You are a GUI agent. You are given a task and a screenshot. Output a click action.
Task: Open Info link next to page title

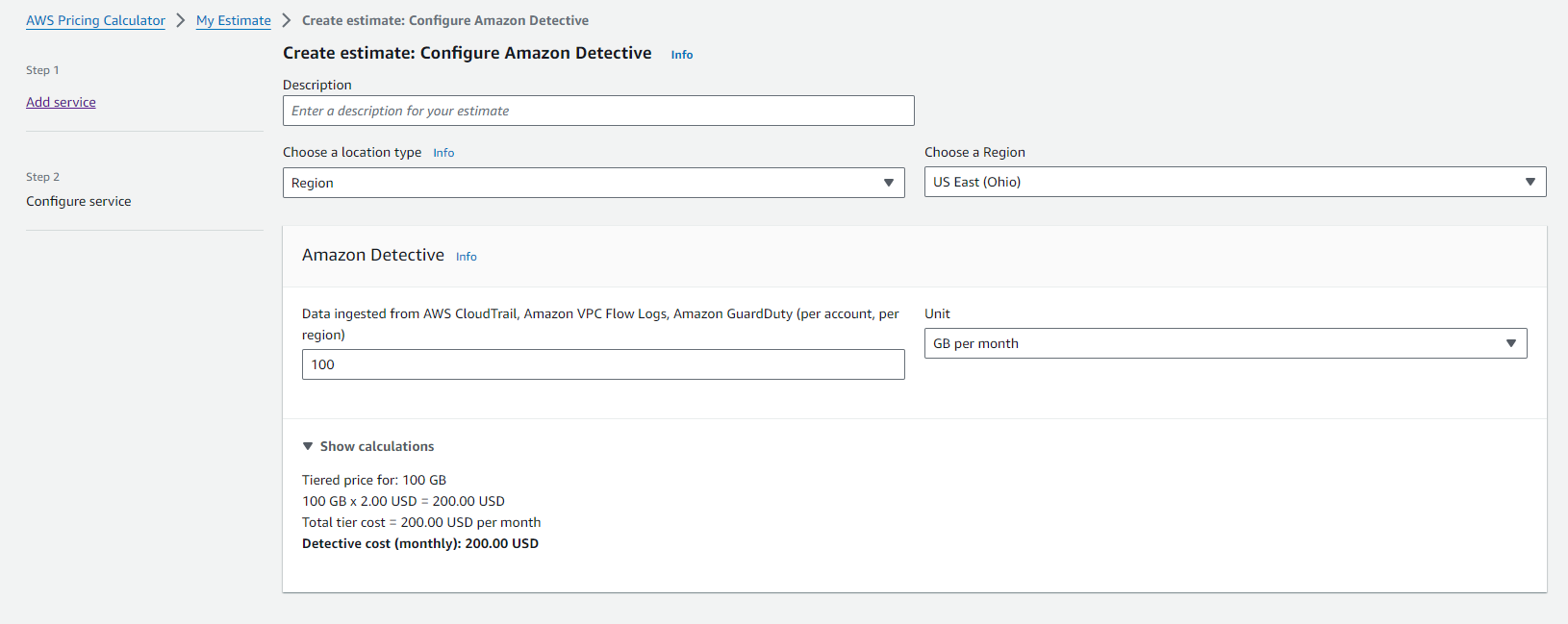[682, 55]
